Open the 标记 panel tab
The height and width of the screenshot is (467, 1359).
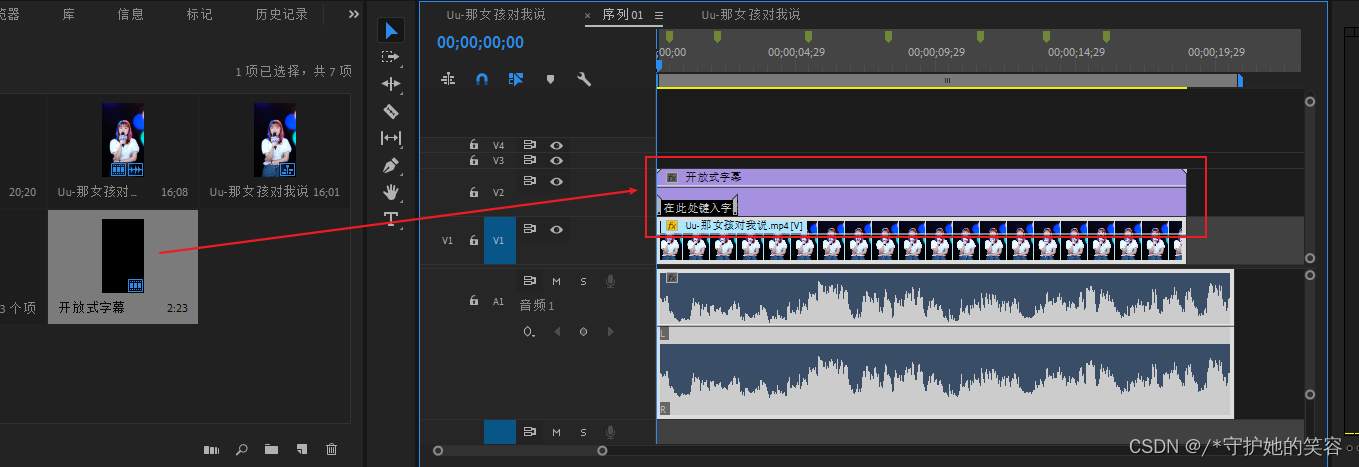(x=199, y=14)
